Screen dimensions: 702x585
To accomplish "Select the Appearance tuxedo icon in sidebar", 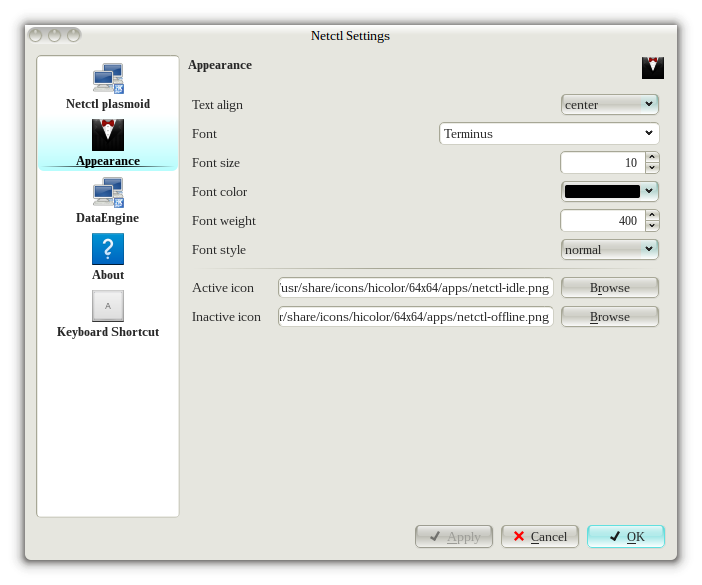I will [x=108, y=135].
